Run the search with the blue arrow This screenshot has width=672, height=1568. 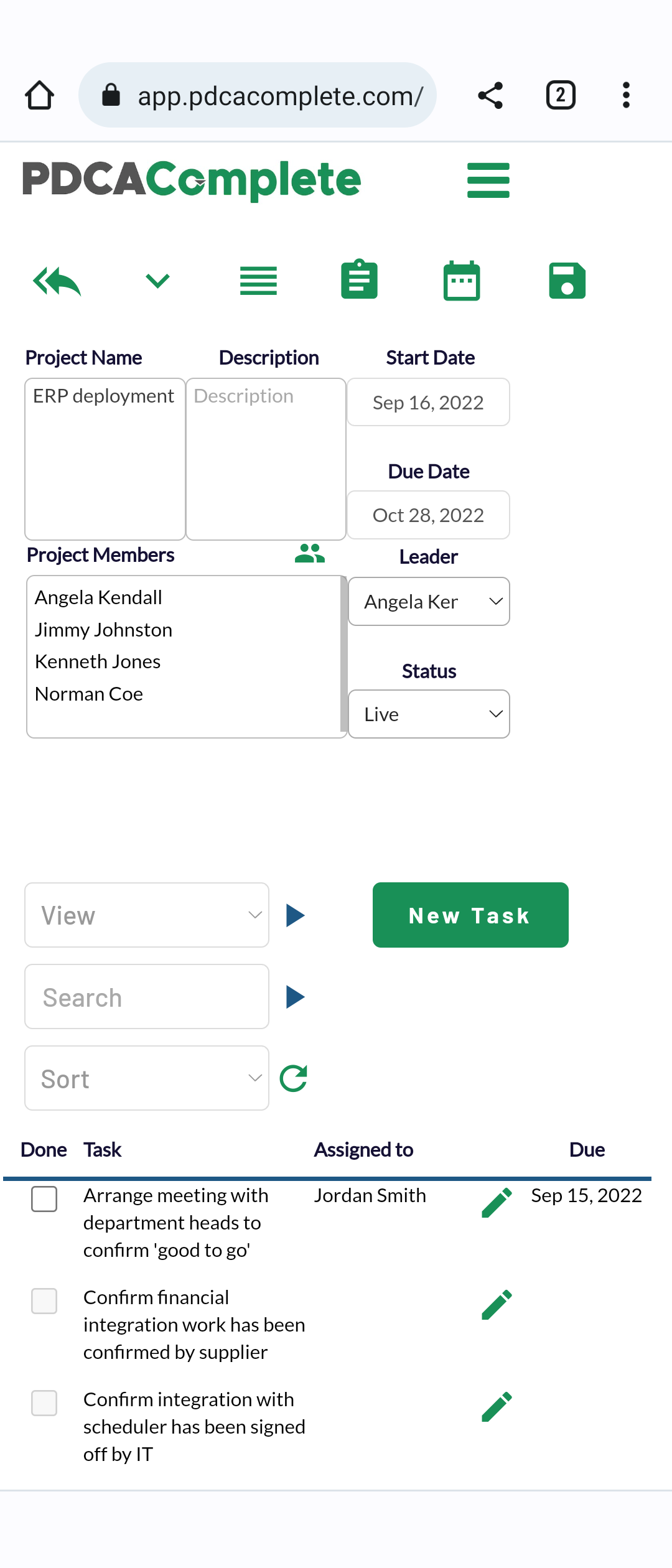[295, 997]
